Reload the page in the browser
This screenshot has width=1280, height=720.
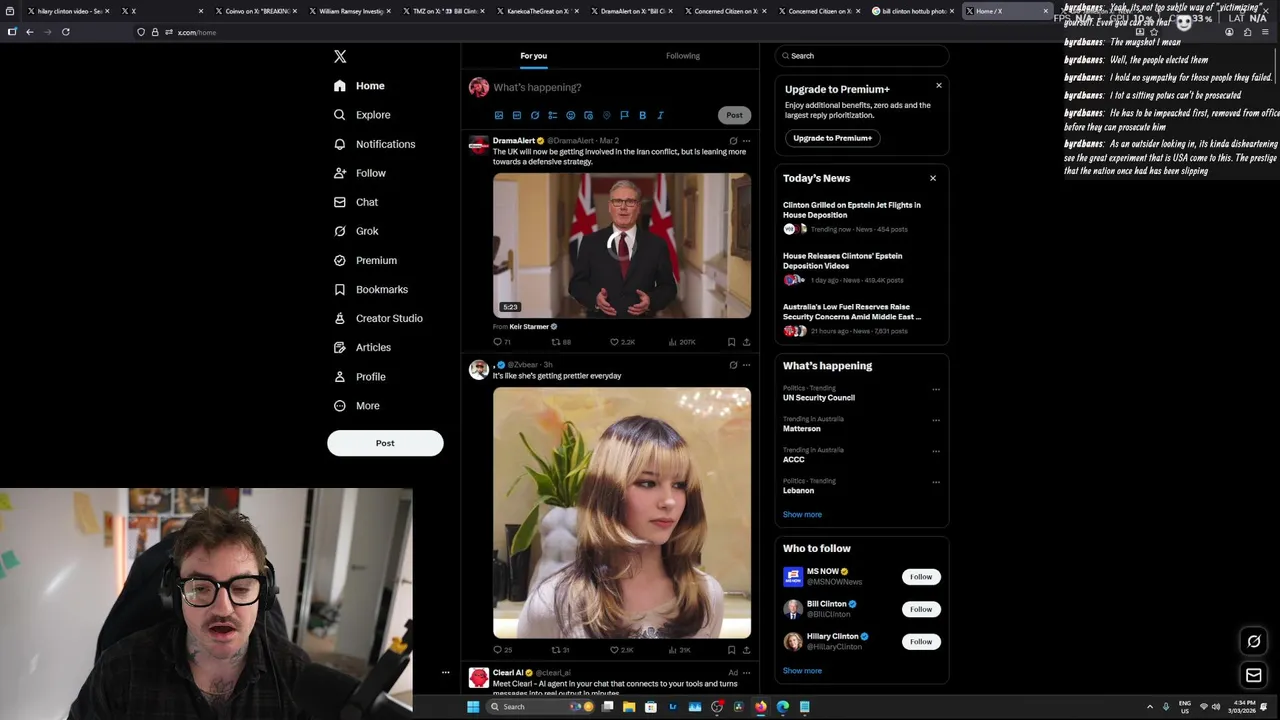[x=66, y=32]
